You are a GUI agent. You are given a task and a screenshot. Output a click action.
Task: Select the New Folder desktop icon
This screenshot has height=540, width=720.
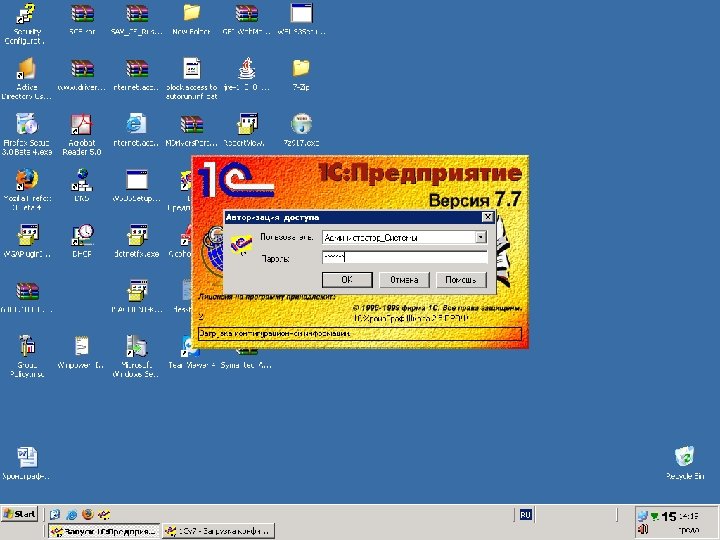coord(191,18)
